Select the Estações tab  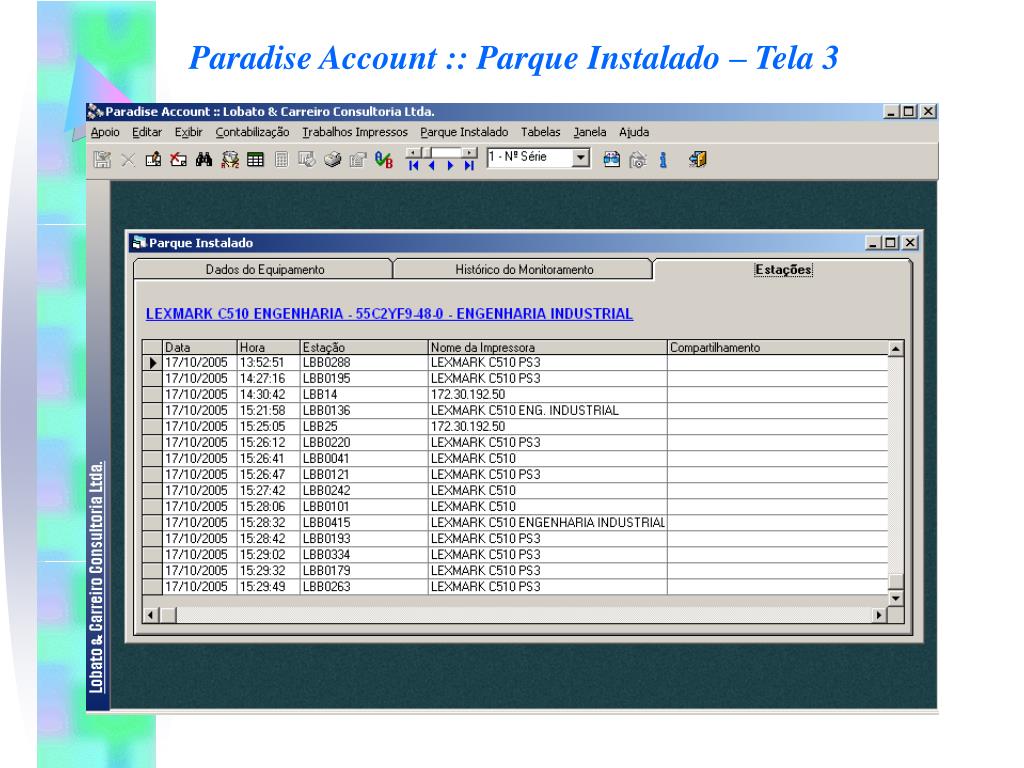(783, 269)
